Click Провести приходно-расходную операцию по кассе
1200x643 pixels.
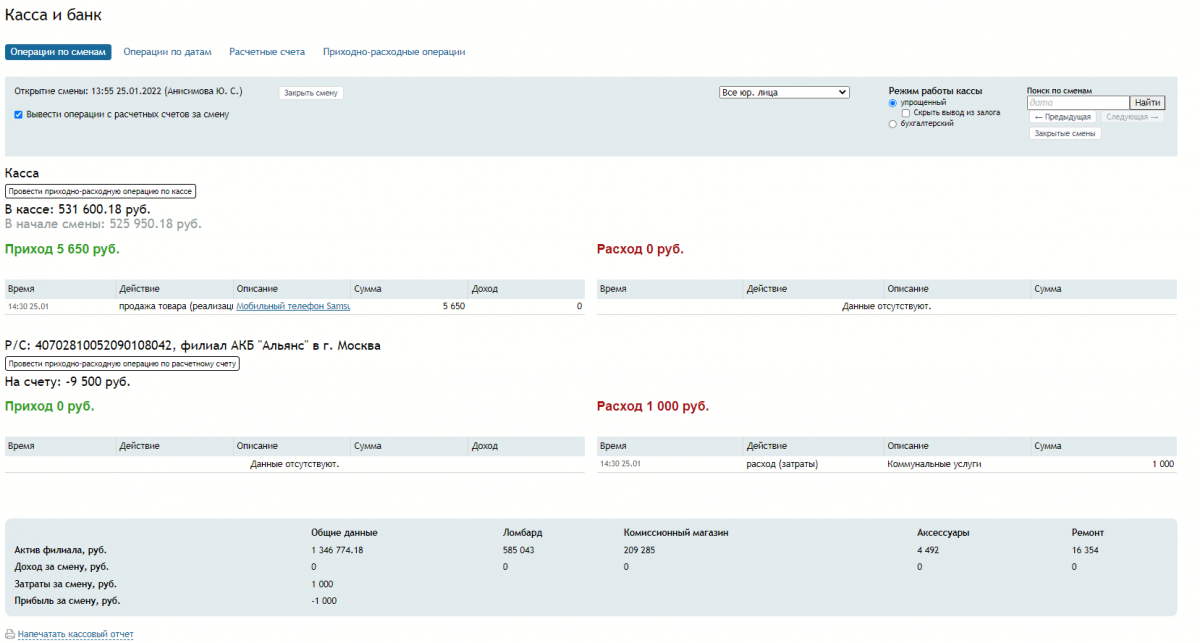pos(100,191)
